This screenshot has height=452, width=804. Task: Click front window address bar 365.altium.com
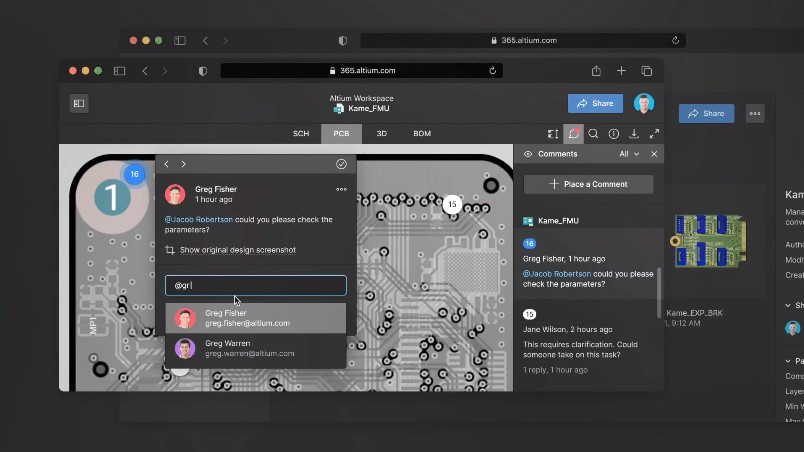pyautogui.click(x=361, y=71)
